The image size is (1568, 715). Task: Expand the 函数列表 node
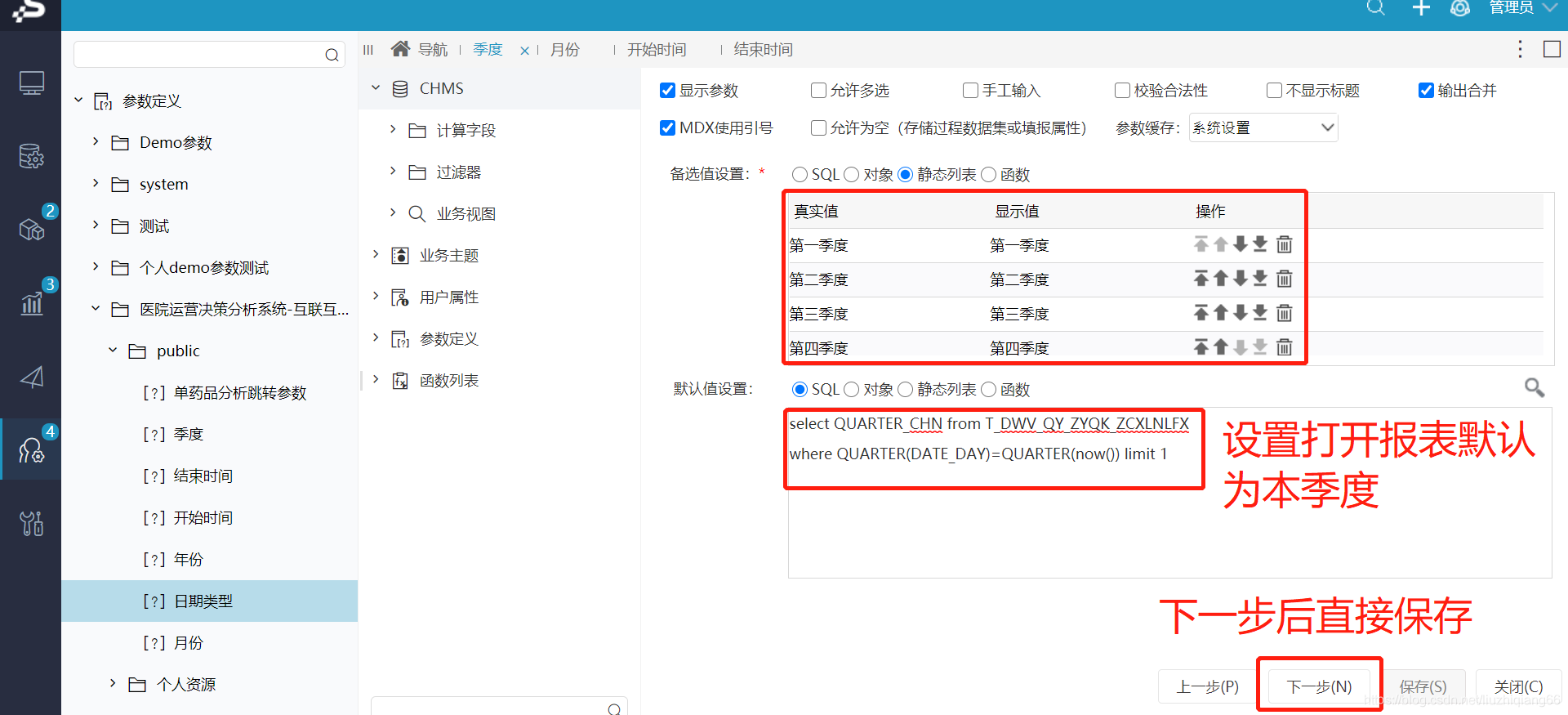[376, 379]
